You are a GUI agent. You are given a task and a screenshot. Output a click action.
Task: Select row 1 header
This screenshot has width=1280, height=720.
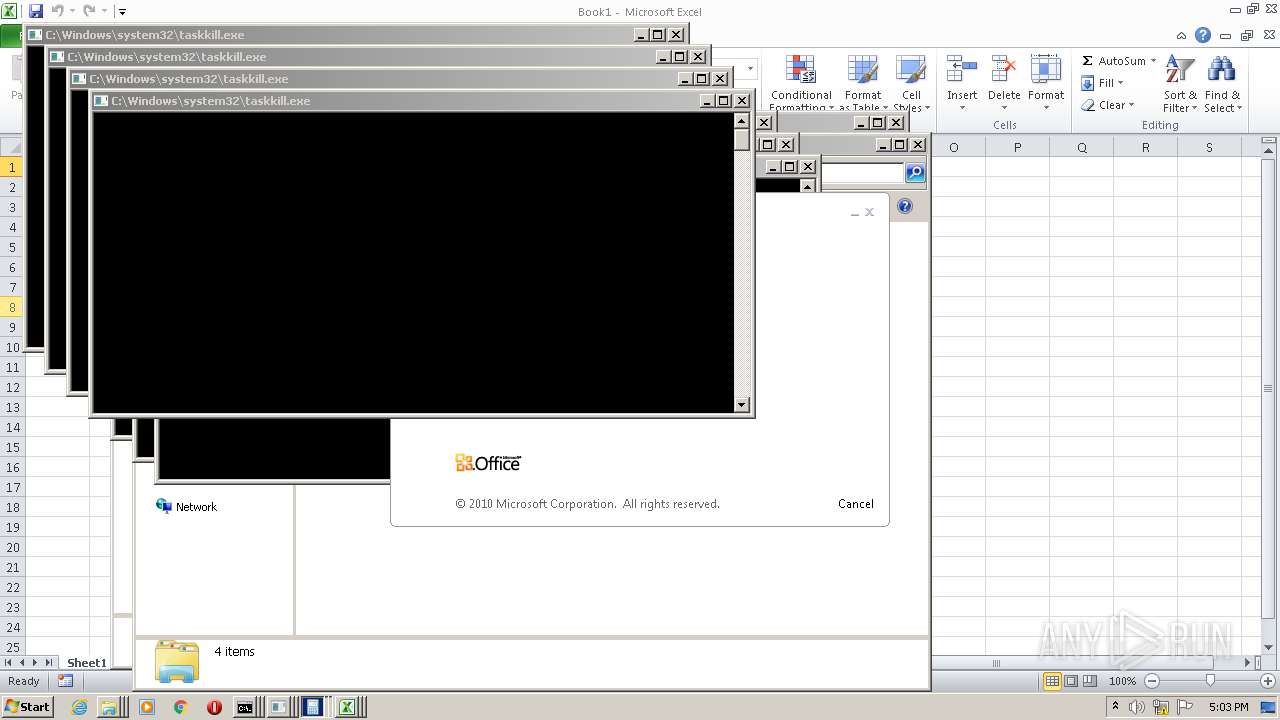pyautogui.click(x=12, y=167)
